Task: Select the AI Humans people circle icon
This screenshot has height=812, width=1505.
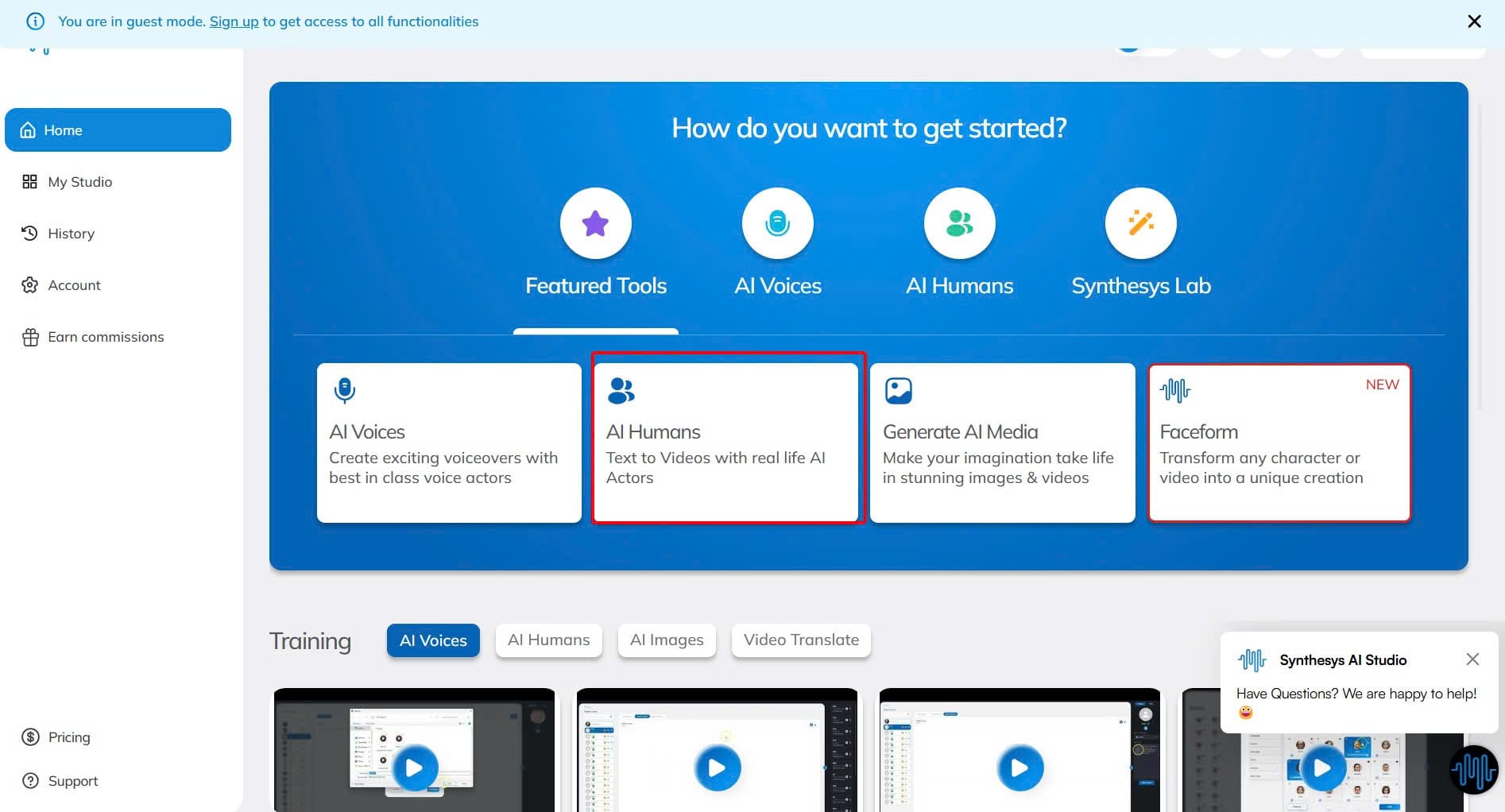Action: (959, 223)
